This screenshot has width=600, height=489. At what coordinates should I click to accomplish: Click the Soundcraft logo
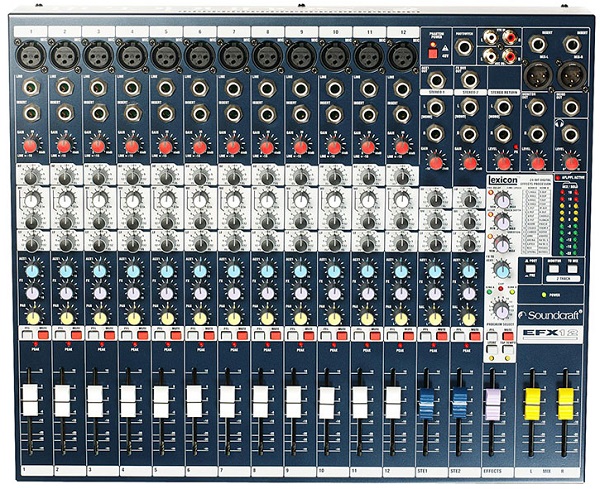[550, 315]
